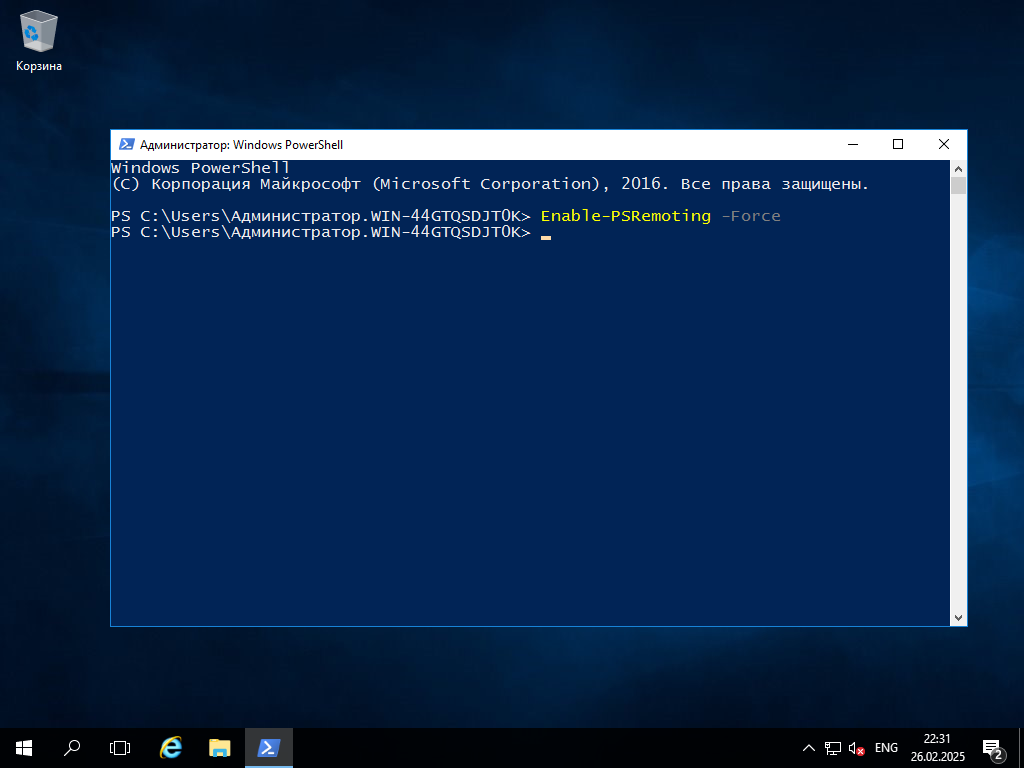
Task: Open the network status tray icon
Action: pyautogui.click(x=833, y=748)
